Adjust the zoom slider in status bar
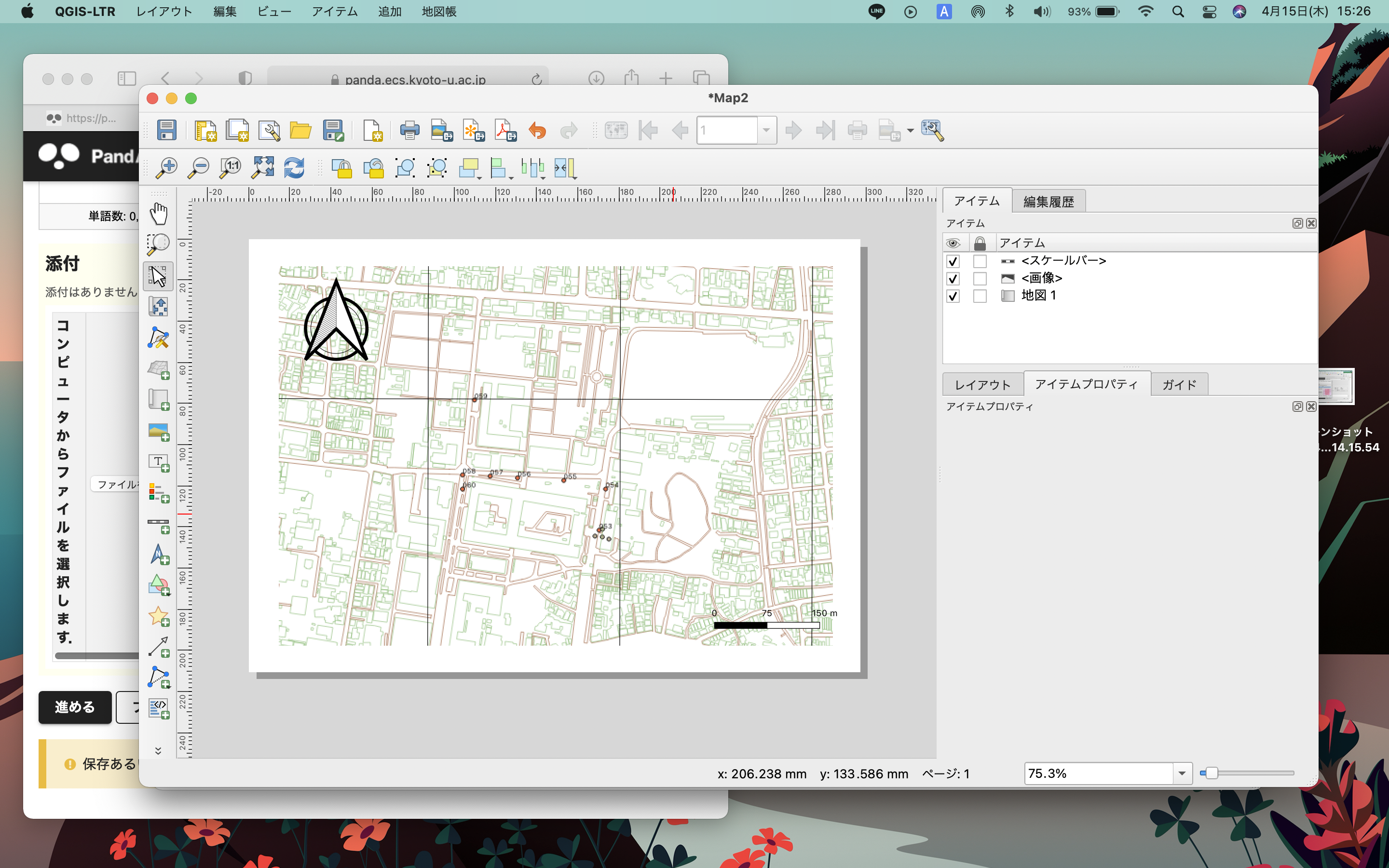The width and height of the screenshot is (1389, 868). (x=1211, y=773)
